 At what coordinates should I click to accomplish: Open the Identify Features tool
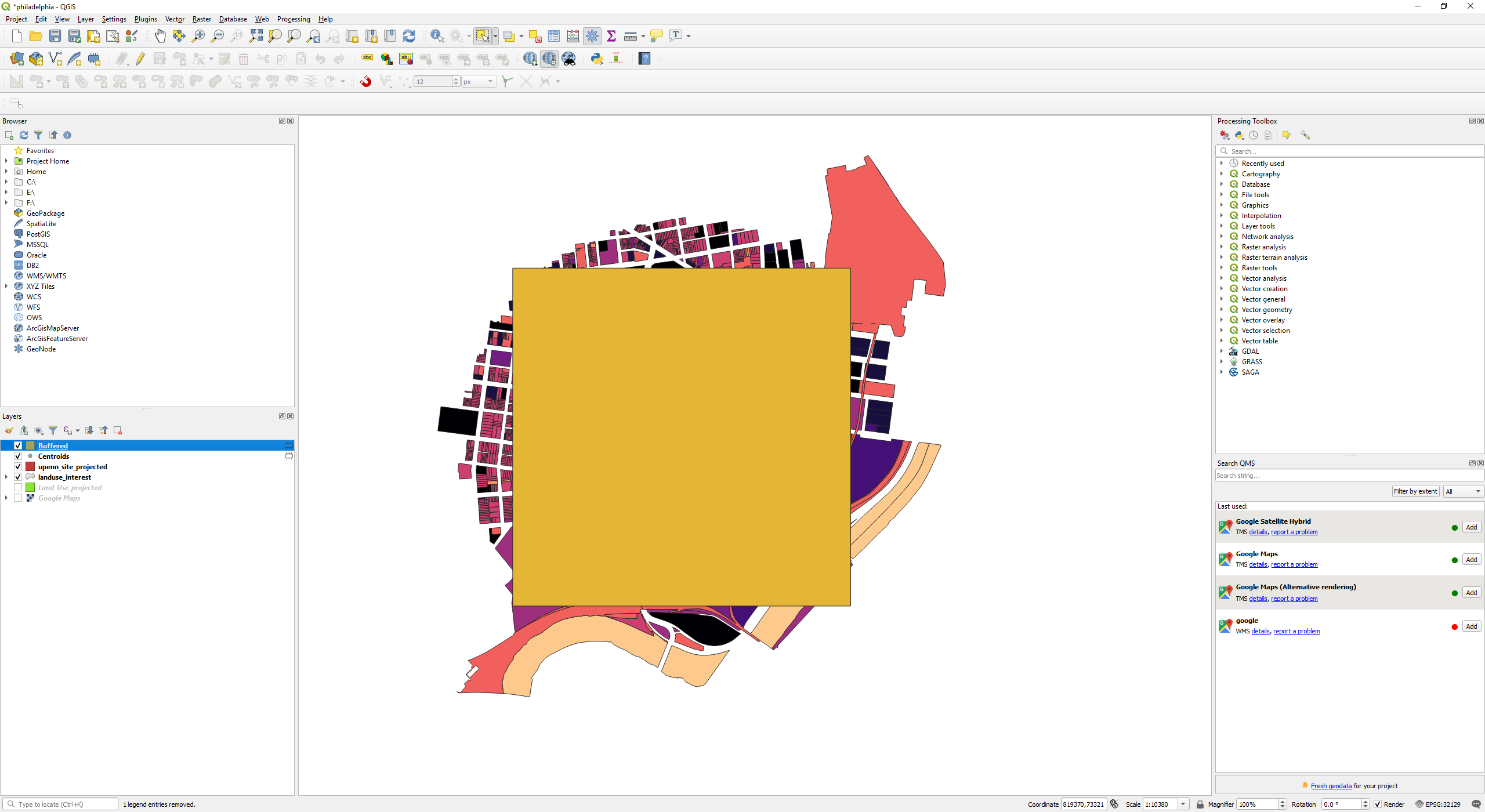pyautogui.click(x=437, y=36)
